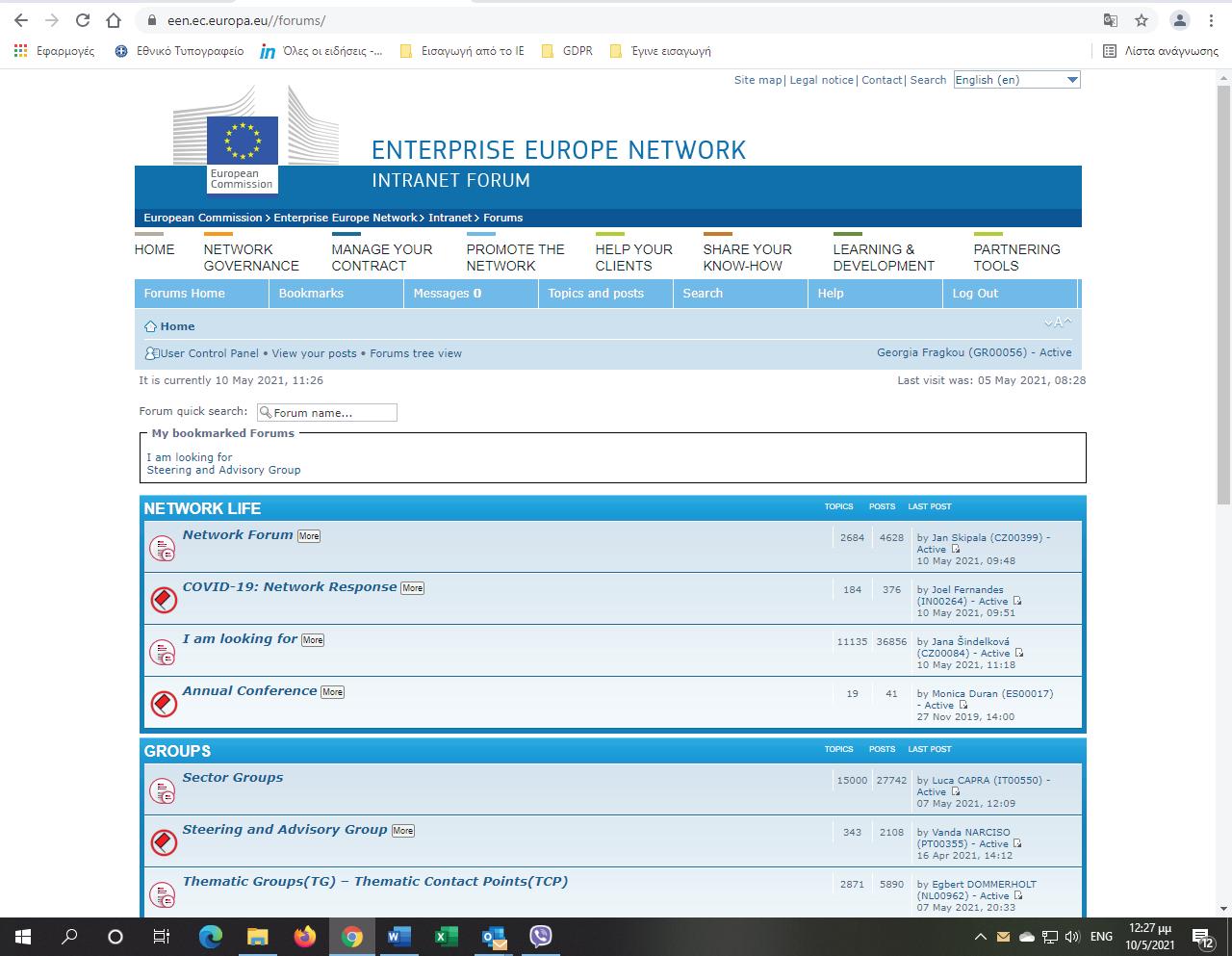
Task: Open the View your posts link
Action: coord(314,353)
